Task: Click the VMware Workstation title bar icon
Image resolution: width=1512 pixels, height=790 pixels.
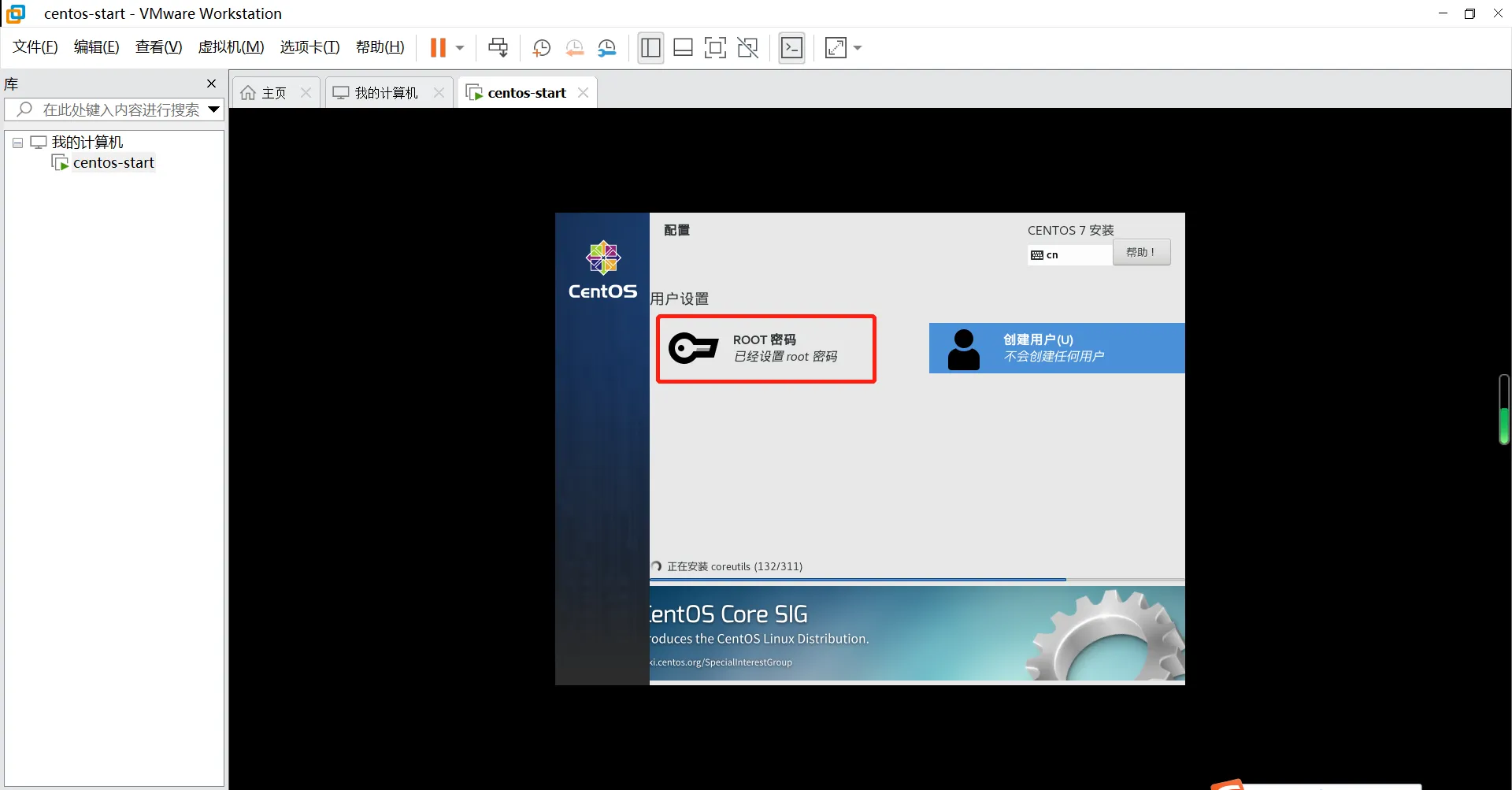Action: pyautogui.click(x=16, y=13)
